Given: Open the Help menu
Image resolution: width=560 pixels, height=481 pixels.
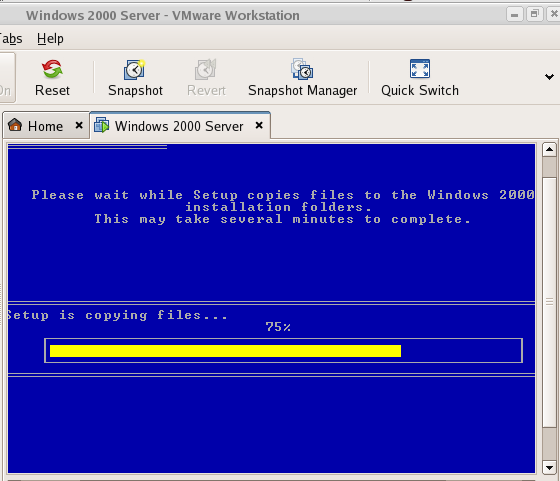Looking at the screenshot, I should tap(50, 38).
